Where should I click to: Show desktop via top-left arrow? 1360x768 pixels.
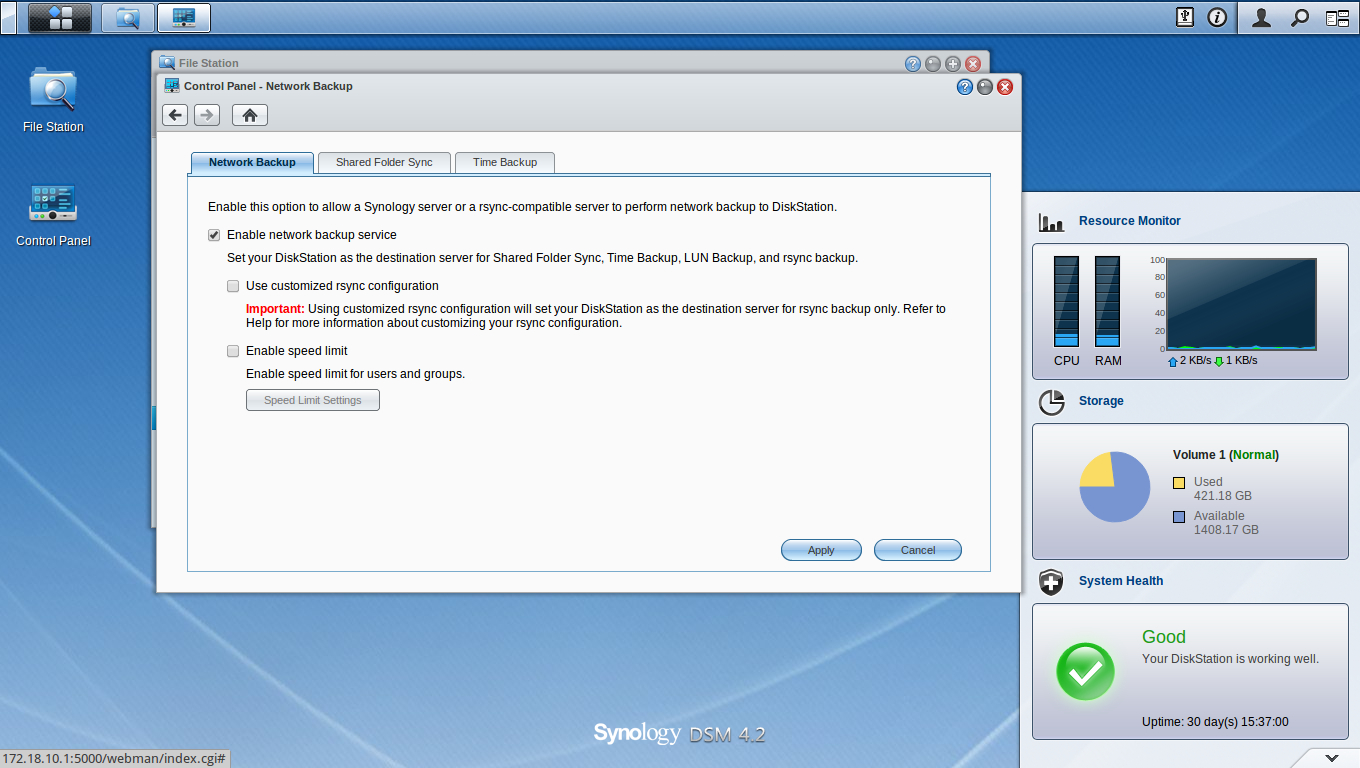tap(9, 17)
